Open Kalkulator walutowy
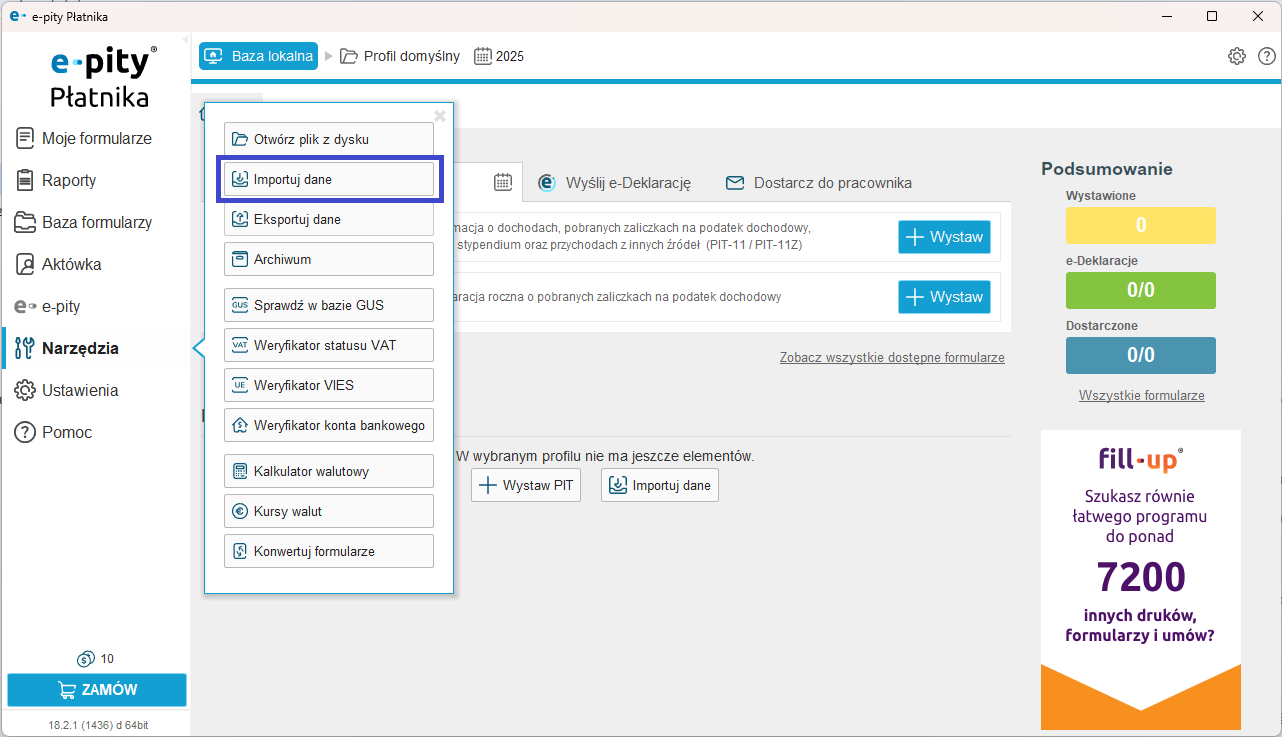The image size is (1282, 737). point(328,471)
